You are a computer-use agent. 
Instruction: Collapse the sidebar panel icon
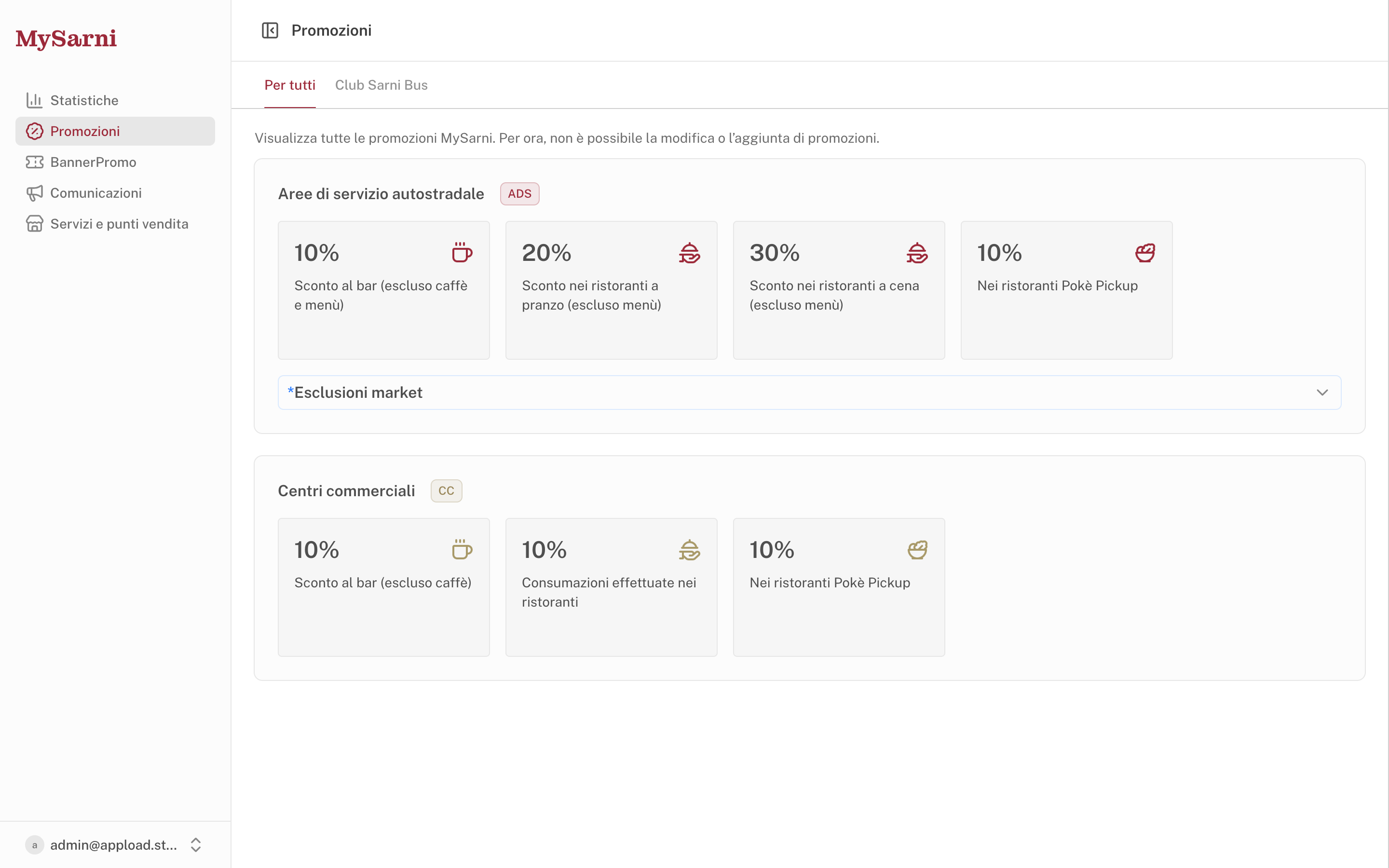coord(270,30)
